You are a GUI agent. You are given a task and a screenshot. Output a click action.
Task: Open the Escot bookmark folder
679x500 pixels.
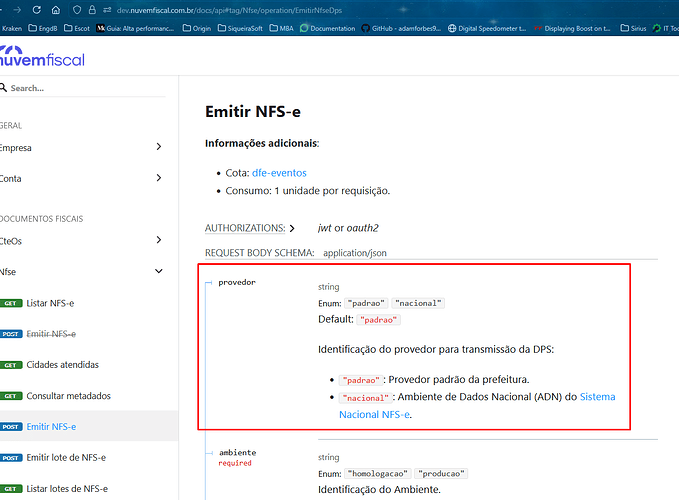[77, 29]
